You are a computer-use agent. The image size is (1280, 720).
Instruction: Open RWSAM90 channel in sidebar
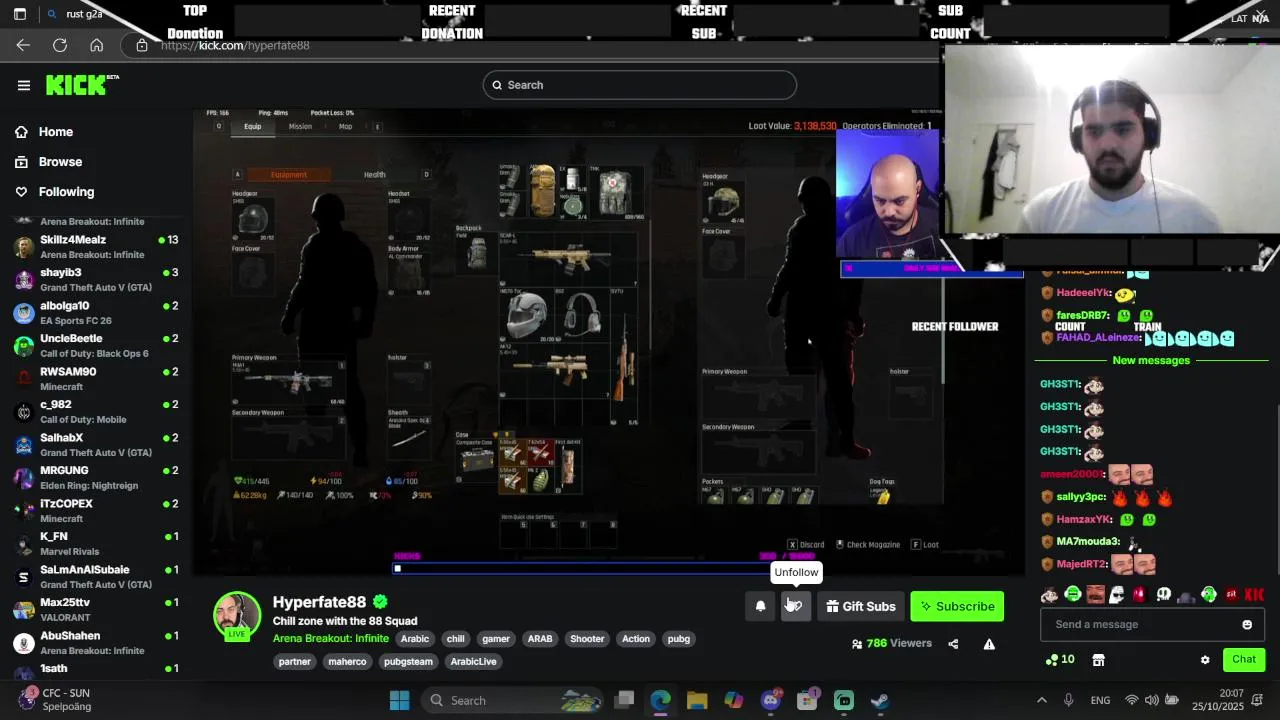click(97, 379)
